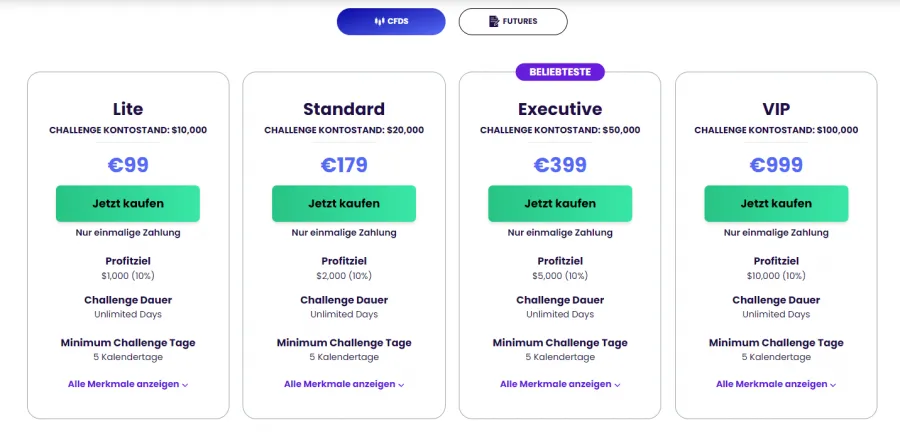The image size is (900, 438).
Task: Click the chevron beside Lite's Alle Merkmale anzeigen
Action: [x=185, y=384]
